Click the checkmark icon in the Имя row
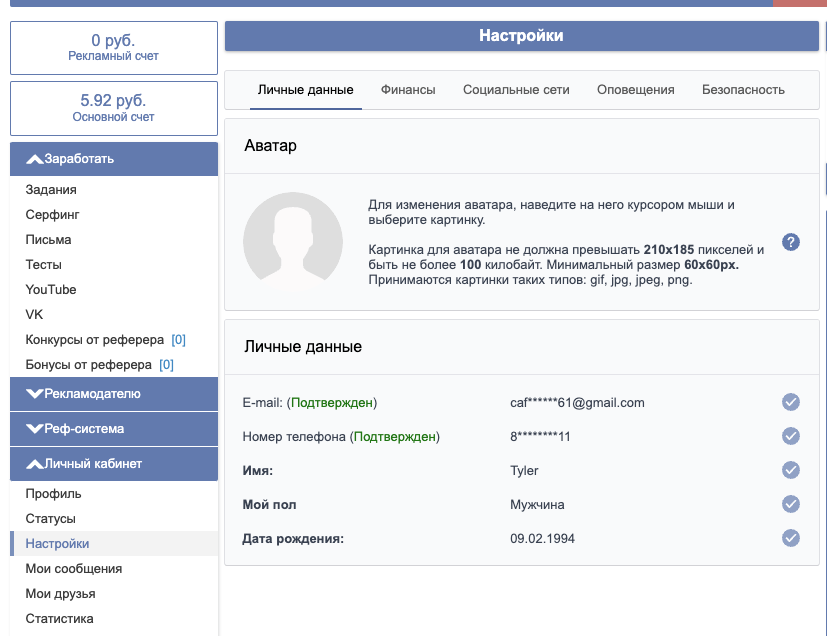 pyautogui.click(x=791, y=470)
